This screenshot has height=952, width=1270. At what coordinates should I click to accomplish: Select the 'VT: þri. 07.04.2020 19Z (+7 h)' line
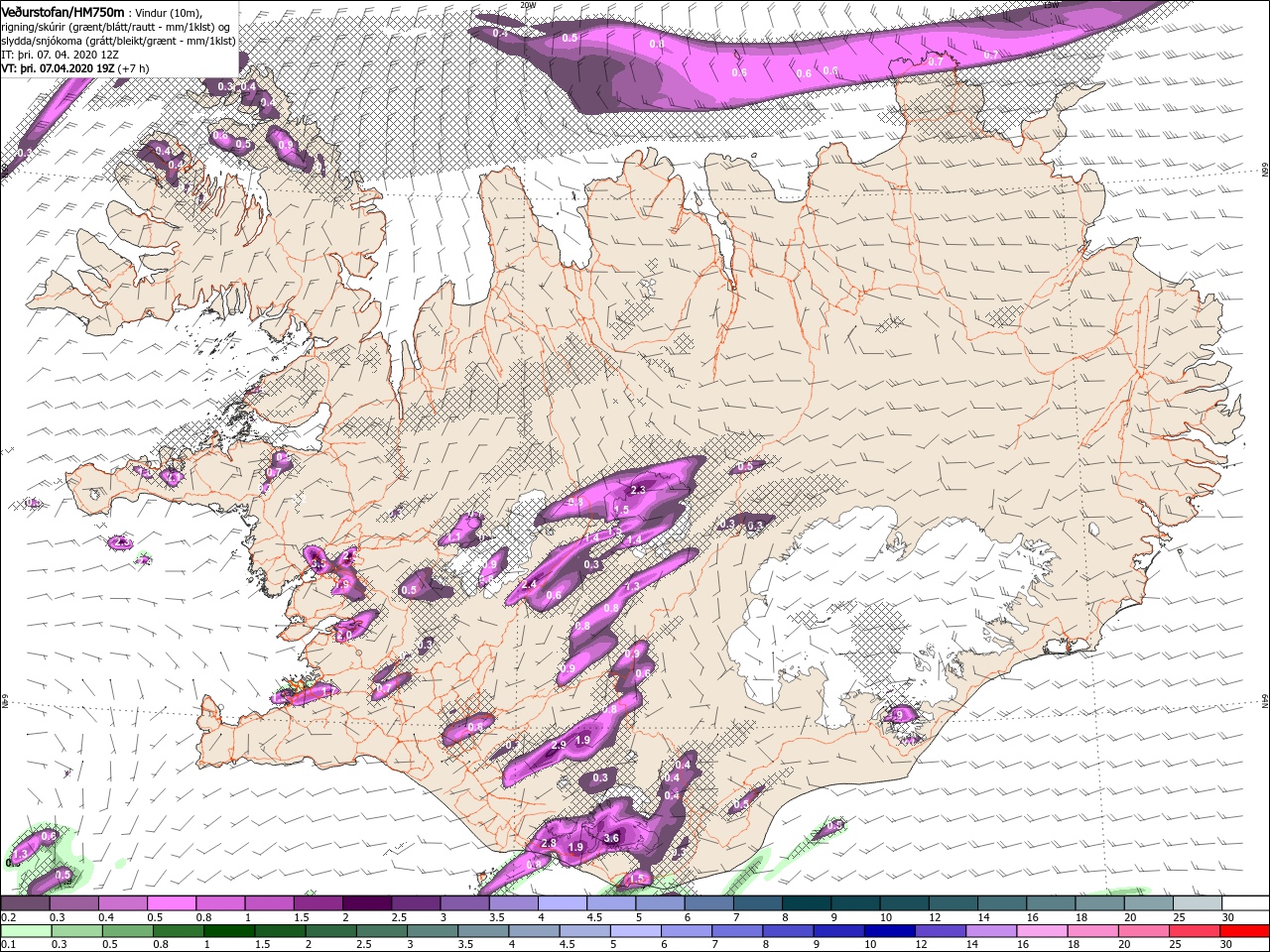pos(75,68)
